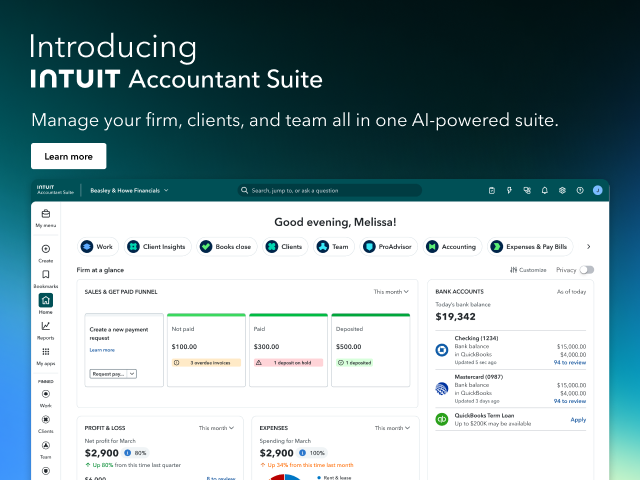Expand Beasley & Howe Financials firm dropdown
This screenshot has width=640, height=480.
tap(130, 190)
